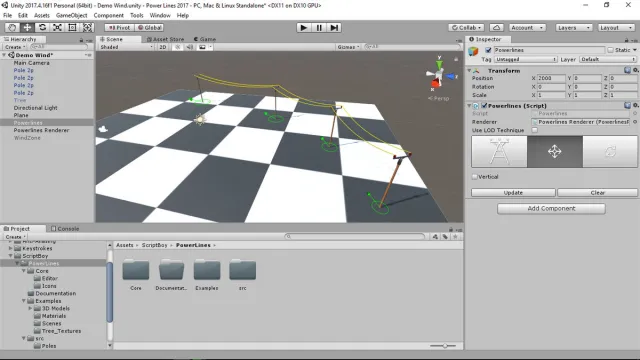640x360 pixels.
Task: Enable the Vertical checkbox
Action: point(474,177)
